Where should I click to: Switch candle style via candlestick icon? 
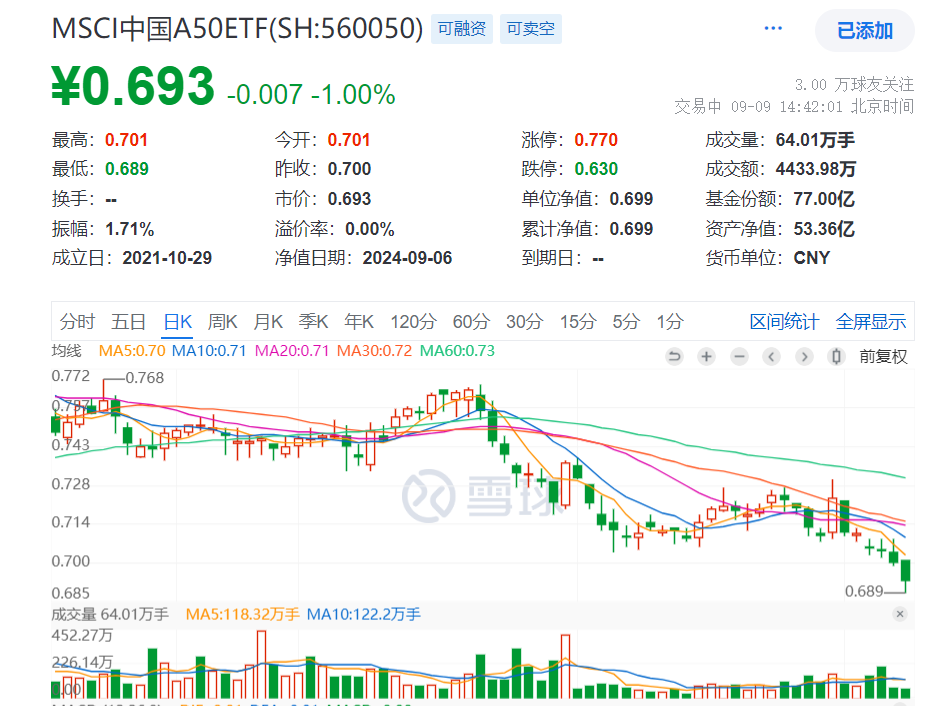point(836,356)
